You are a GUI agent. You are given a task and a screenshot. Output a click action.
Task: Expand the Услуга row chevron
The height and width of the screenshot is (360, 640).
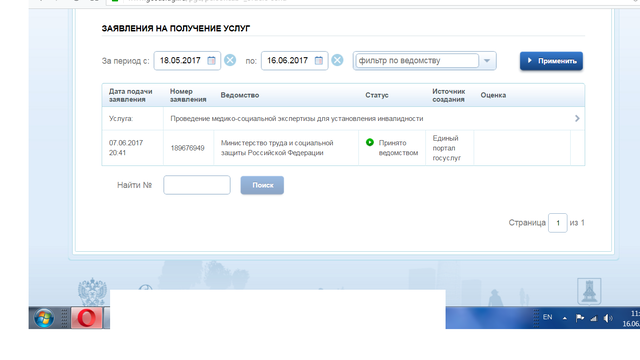click(577, 118)
